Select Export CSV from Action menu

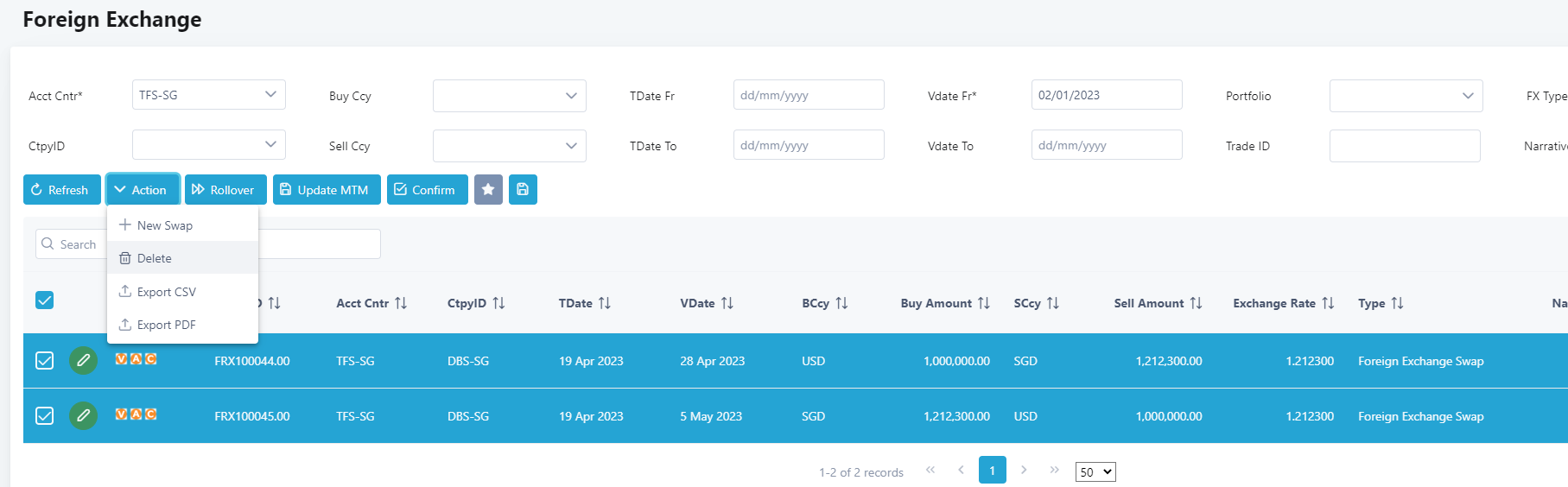click(166, 292)
